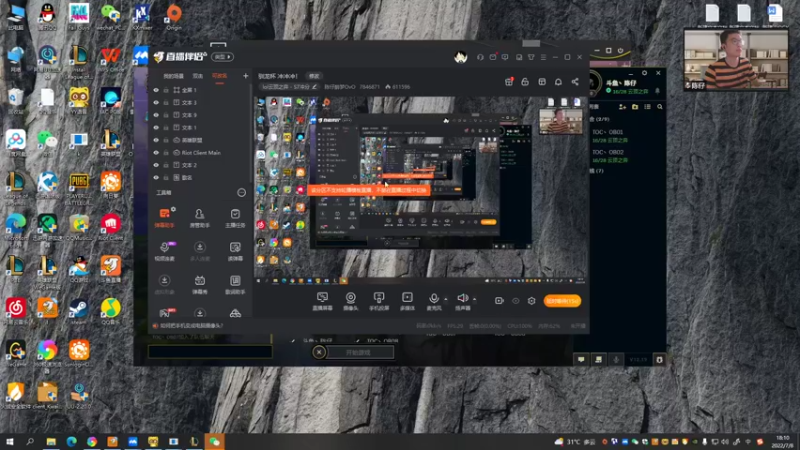The image size is (800, 450).
Task: Open the user avatar in title bar
Action: (x=461, y=57)
